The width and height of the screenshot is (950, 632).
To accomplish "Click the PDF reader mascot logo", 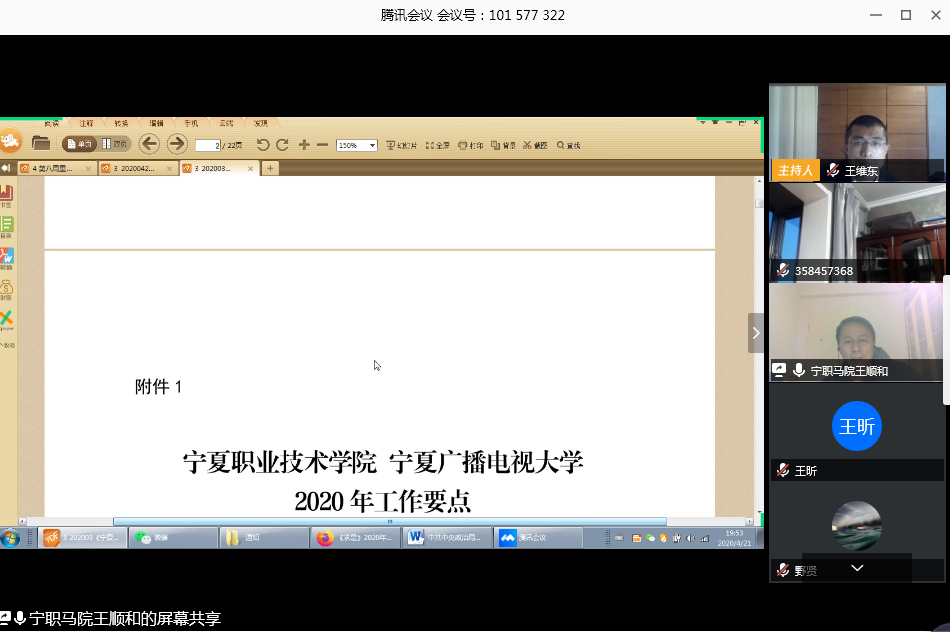I will pyautogui.click(x=10, y=141).
